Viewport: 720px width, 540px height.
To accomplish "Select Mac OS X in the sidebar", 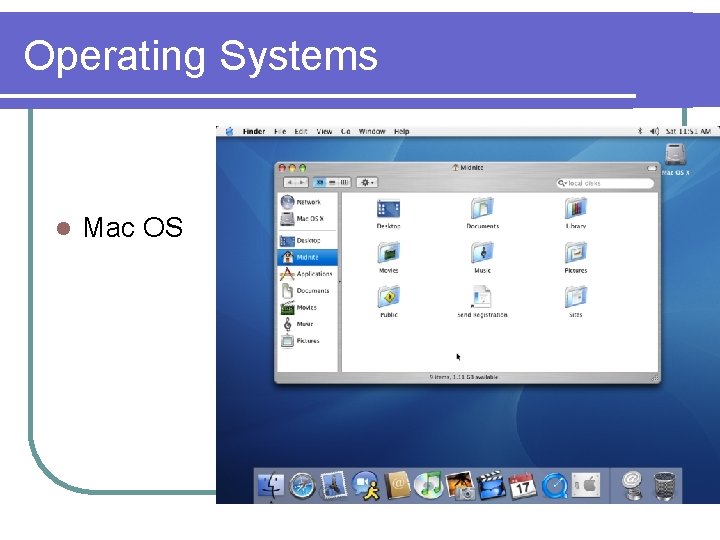I will tap(307, 219).
